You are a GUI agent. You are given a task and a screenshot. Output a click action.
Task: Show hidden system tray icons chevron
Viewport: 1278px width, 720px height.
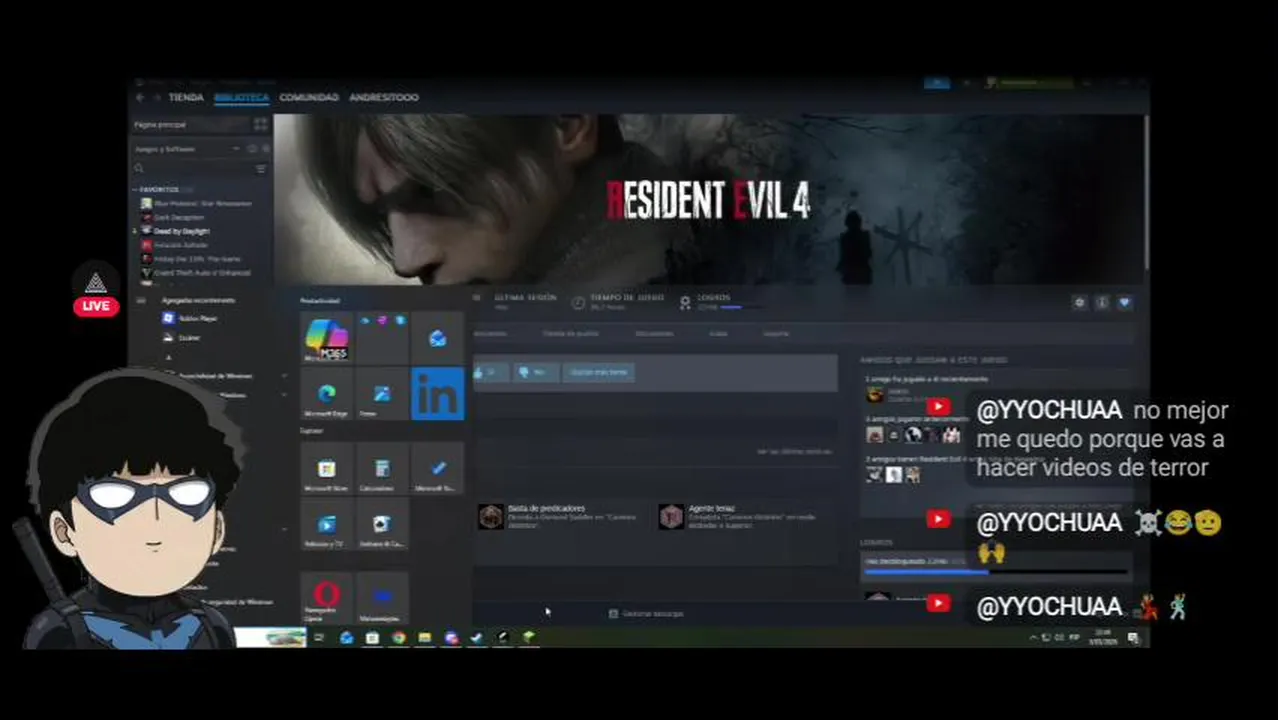pyautogui.click(x=1034, y=637)
